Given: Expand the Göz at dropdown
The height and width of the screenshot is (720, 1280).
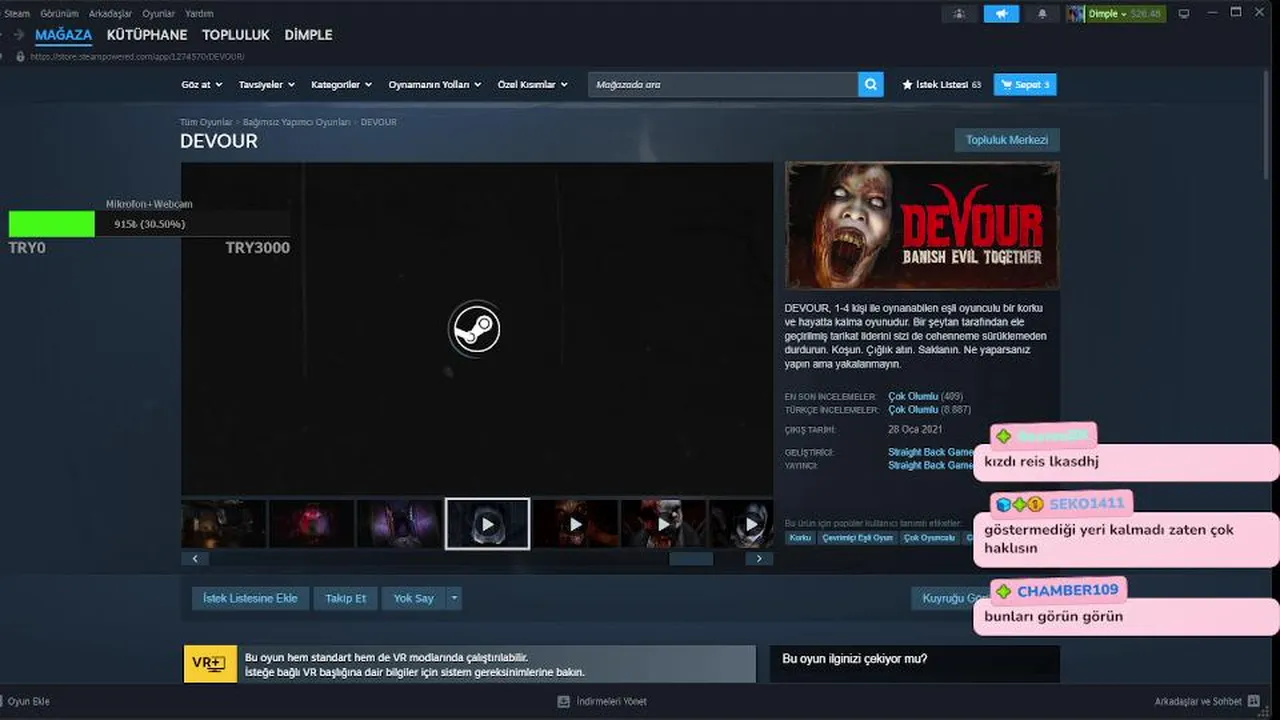Looking at the screenshot, I should click(x=202, y=85).
